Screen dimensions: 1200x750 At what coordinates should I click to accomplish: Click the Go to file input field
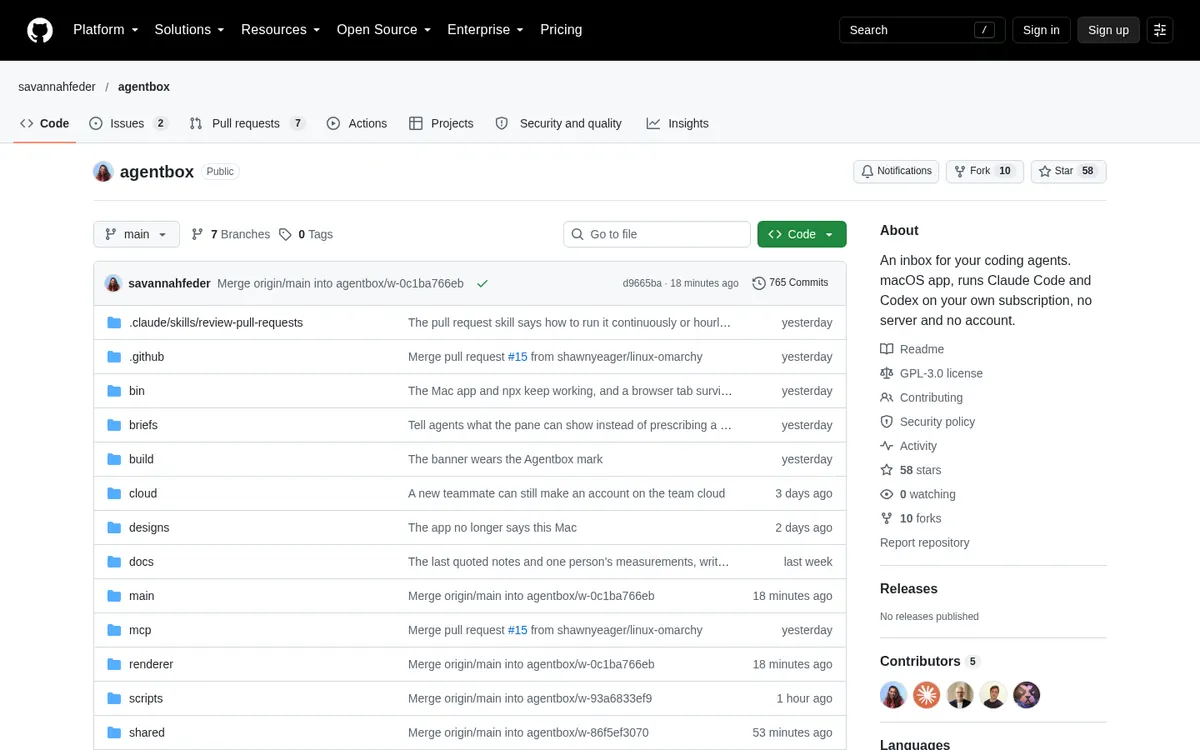tap(657, 234)
